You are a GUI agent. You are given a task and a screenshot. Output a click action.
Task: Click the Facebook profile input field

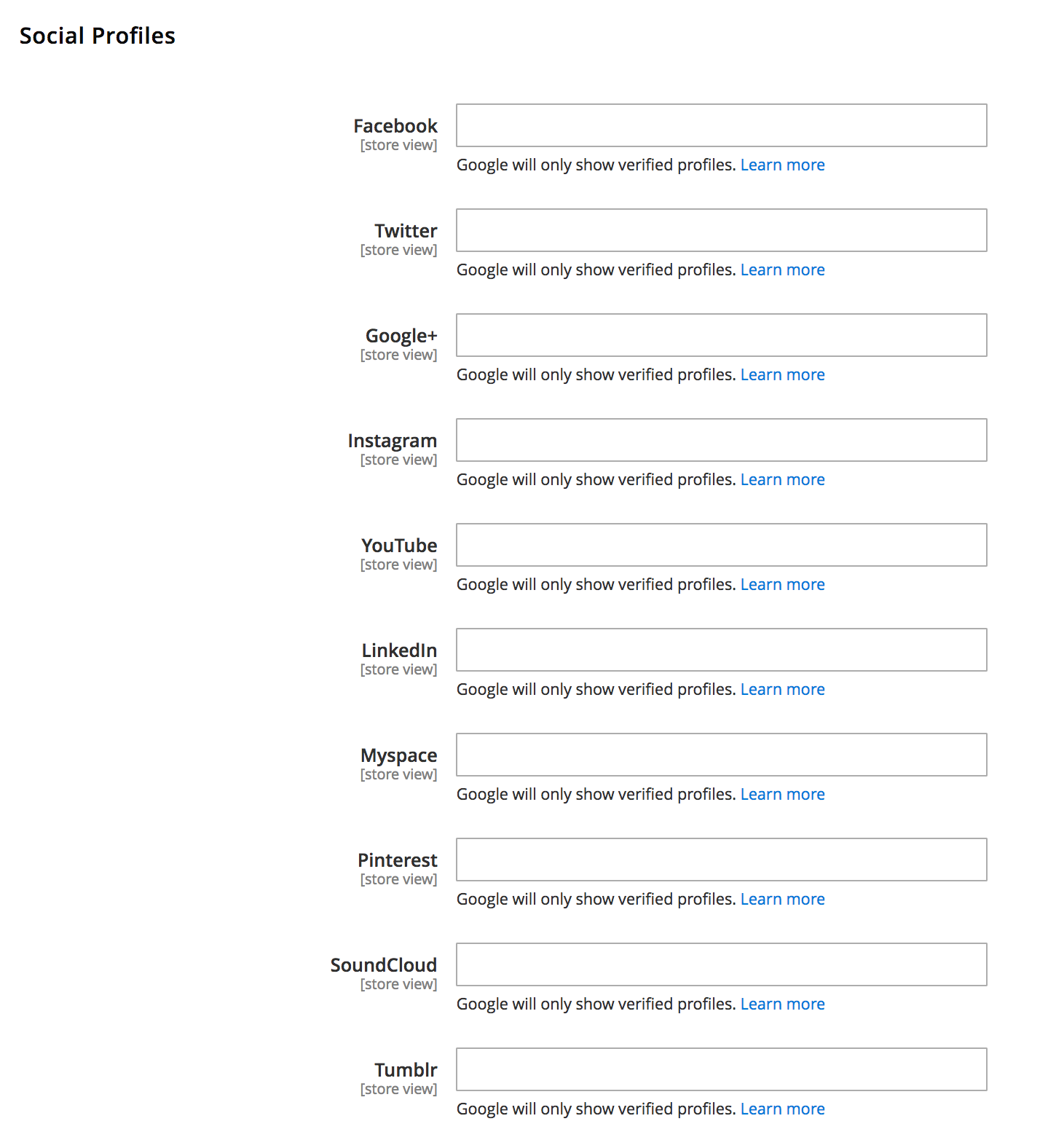click(722, 125)
